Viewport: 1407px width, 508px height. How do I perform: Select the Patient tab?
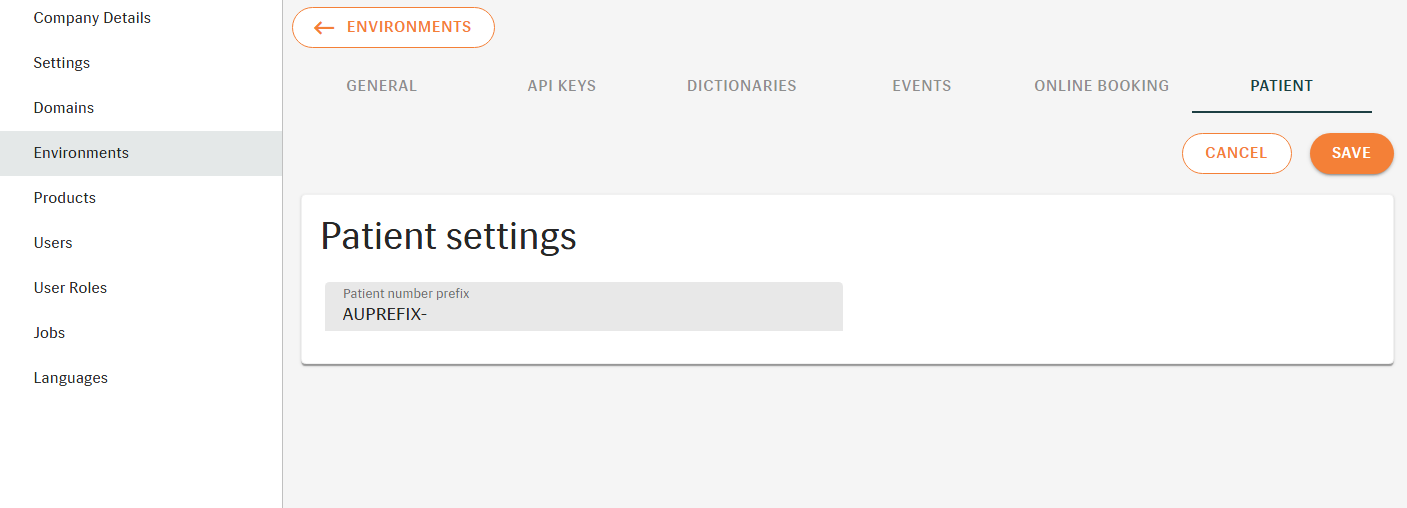click(1281, 86)
